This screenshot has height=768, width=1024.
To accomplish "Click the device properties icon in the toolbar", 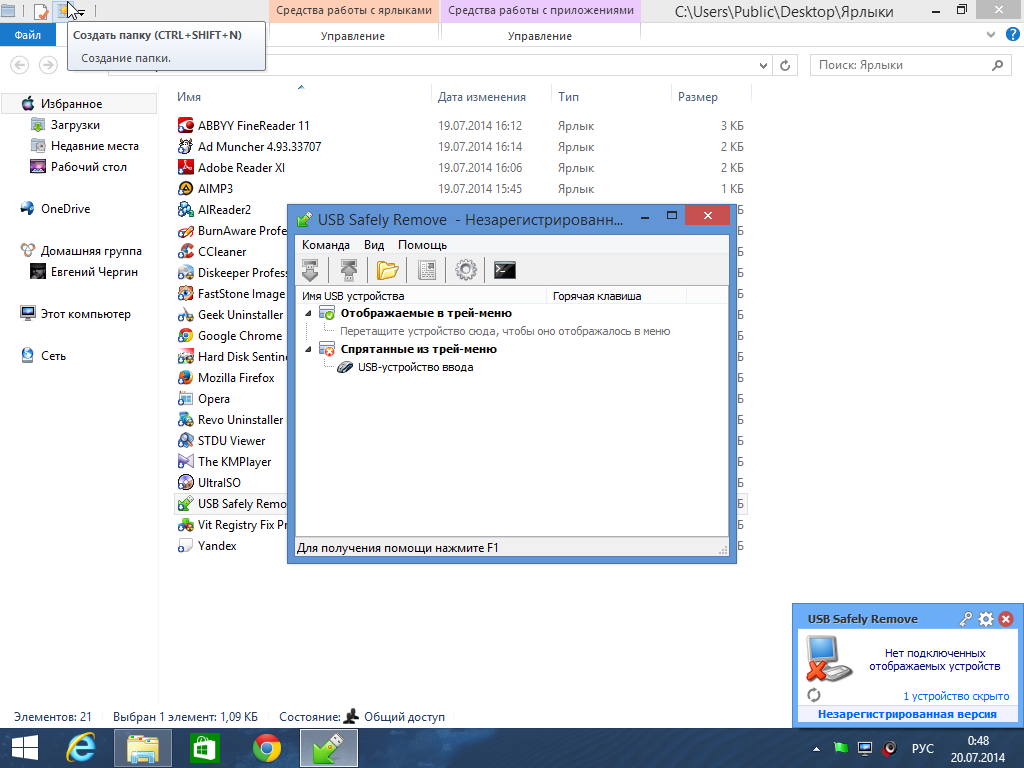I will 427,269.
